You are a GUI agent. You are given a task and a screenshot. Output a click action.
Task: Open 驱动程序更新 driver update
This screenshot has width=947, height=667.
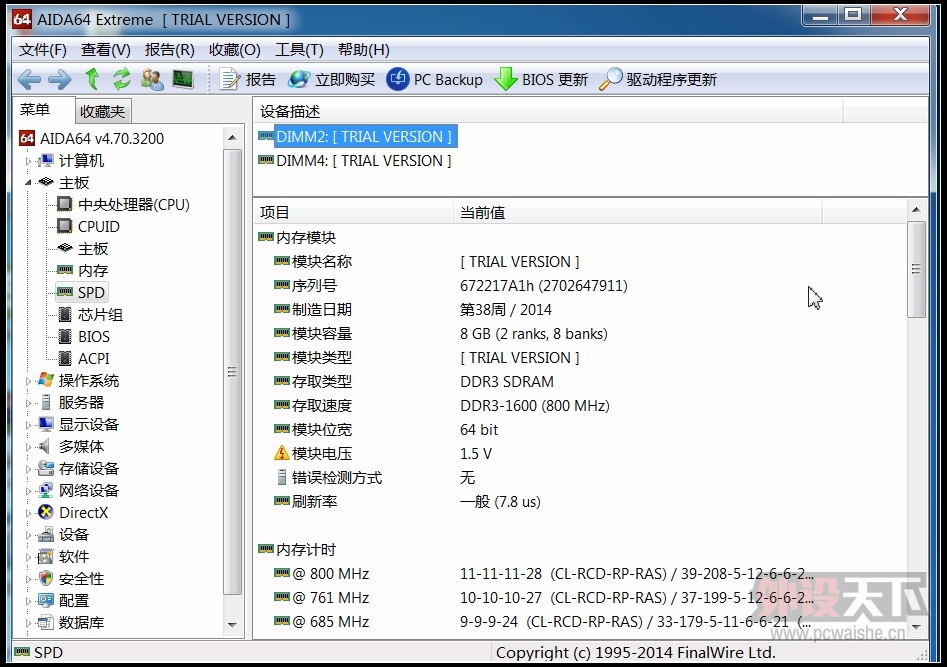pyautogui.click(x=658, y=79)
